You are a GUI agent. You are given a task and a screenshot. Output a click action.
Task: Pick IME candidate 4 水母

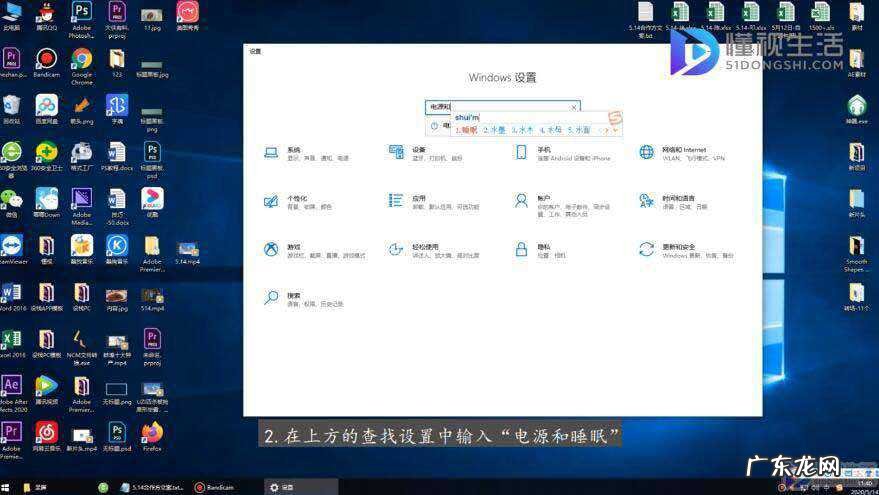click(551, 130)
